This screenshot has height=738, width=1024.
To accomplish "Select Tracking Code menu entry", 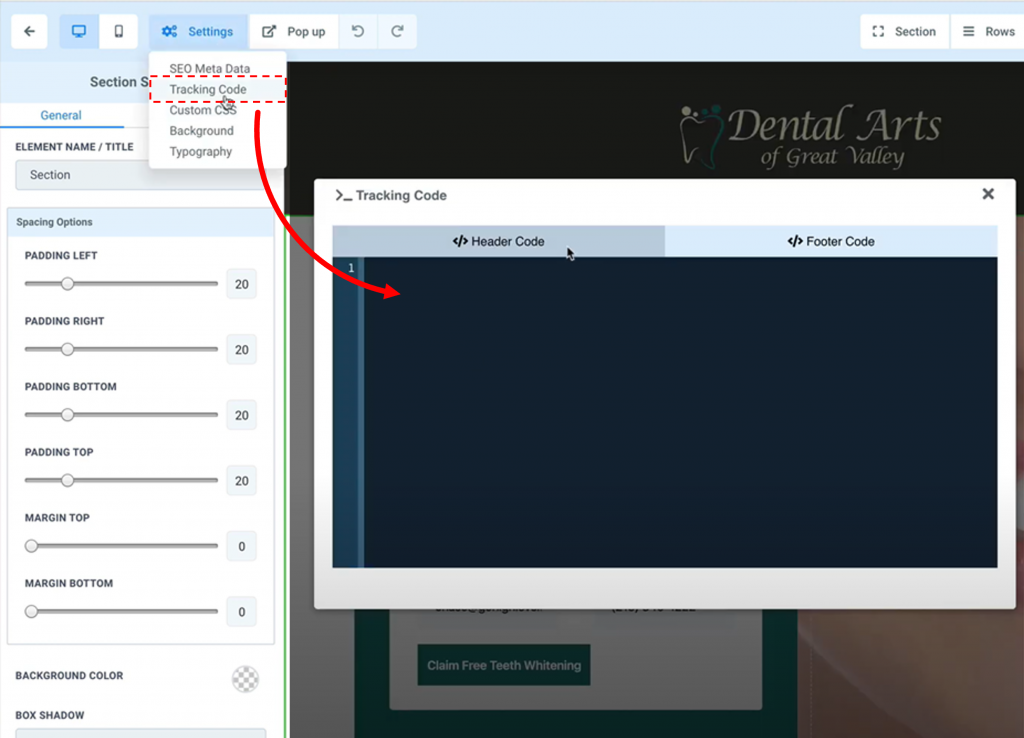I will [218, 89].
